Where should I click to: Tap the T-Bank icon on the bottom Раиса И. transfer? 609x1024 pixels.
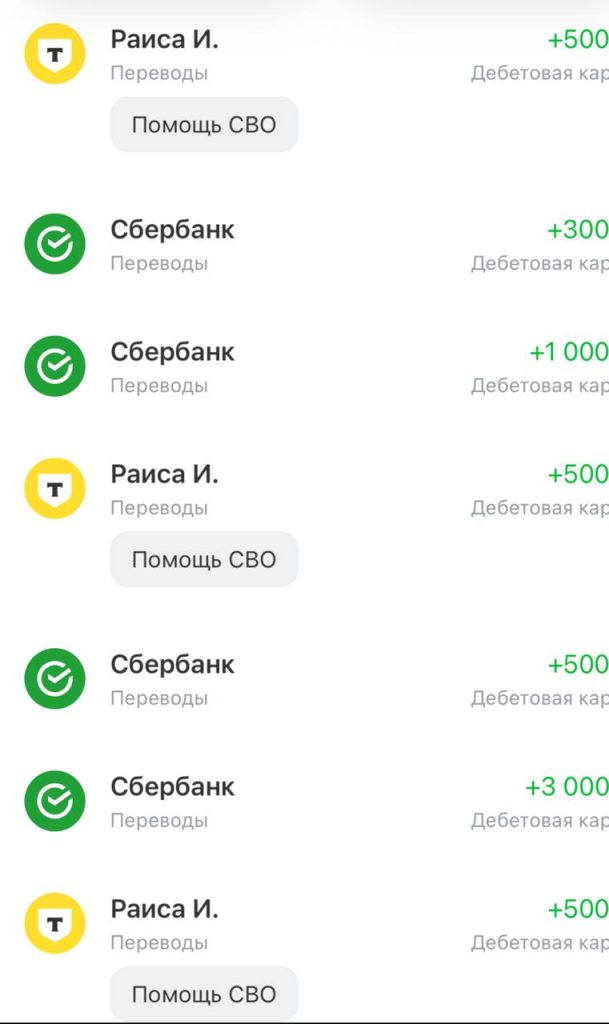55,923
